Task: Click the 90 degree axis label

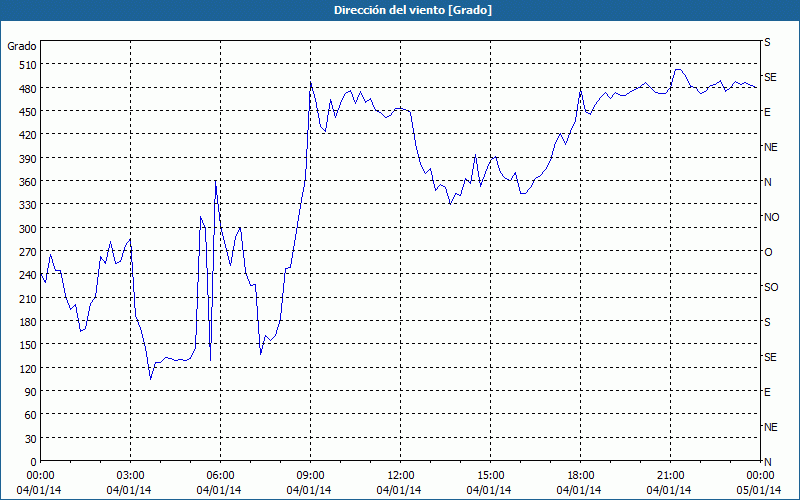Action: click(31, 392)
